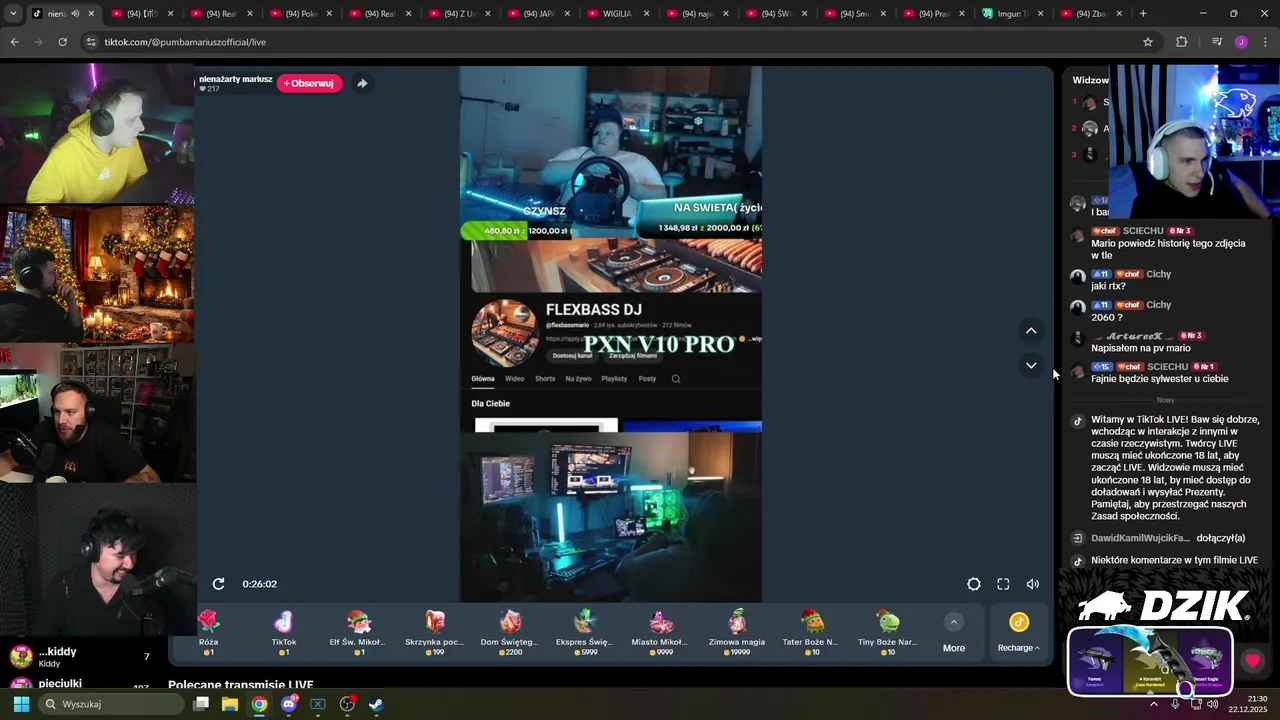Viewport: 1280px width, 720px height.
Task: Reload the live stream player
Action: [x=218, y=584]
